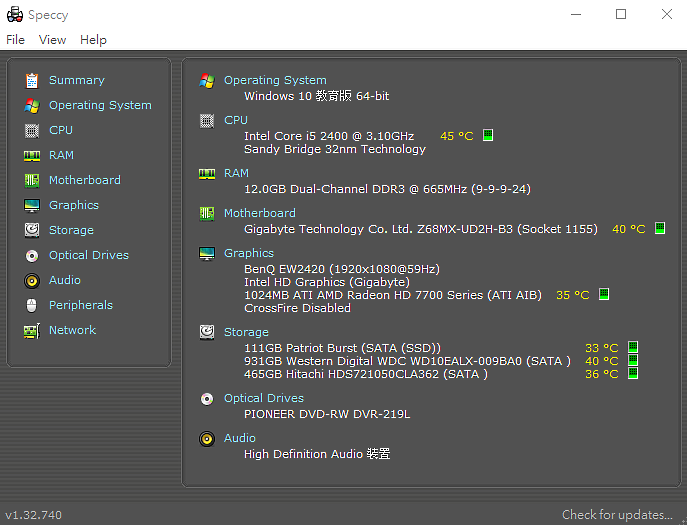Open the File menu
Image resolution: width=687 pixels, height=525 pixels.
(15, 40)
